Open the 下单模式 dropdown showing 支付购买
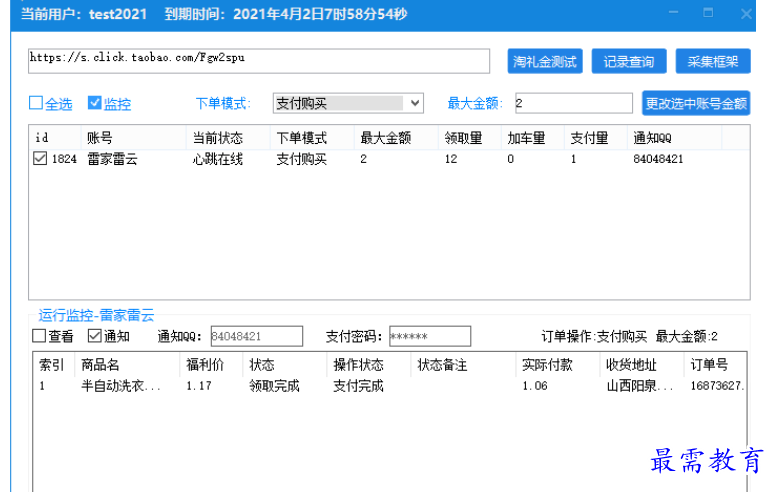The image size is (772, 492). pos(348,103)
